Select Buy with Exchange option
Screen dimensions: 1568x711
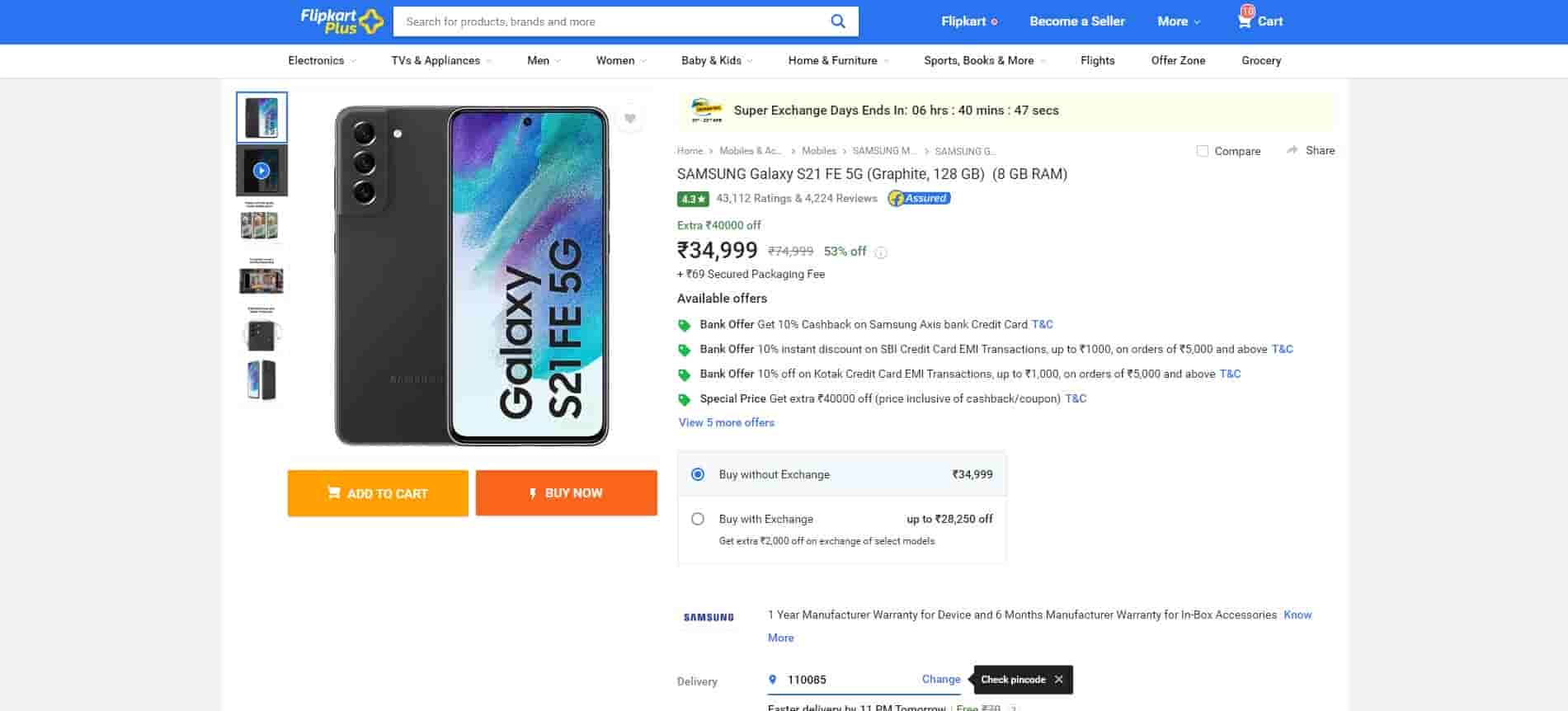[698, 519]
